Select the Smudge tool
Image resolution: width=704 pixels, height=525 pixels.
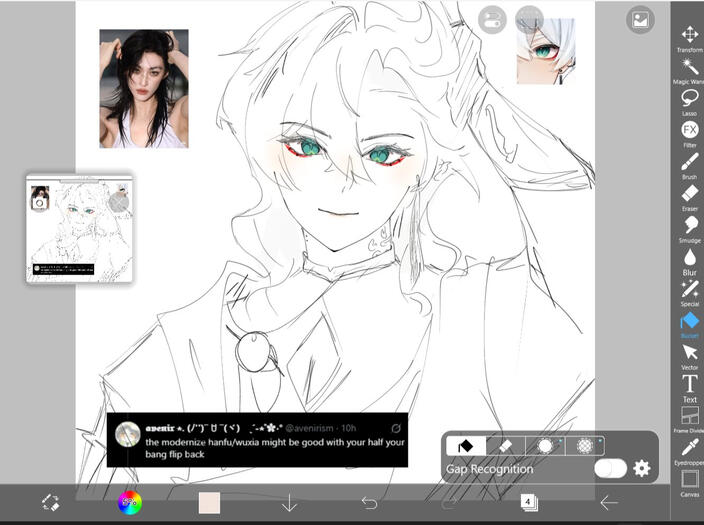click(x=689, y=229)
